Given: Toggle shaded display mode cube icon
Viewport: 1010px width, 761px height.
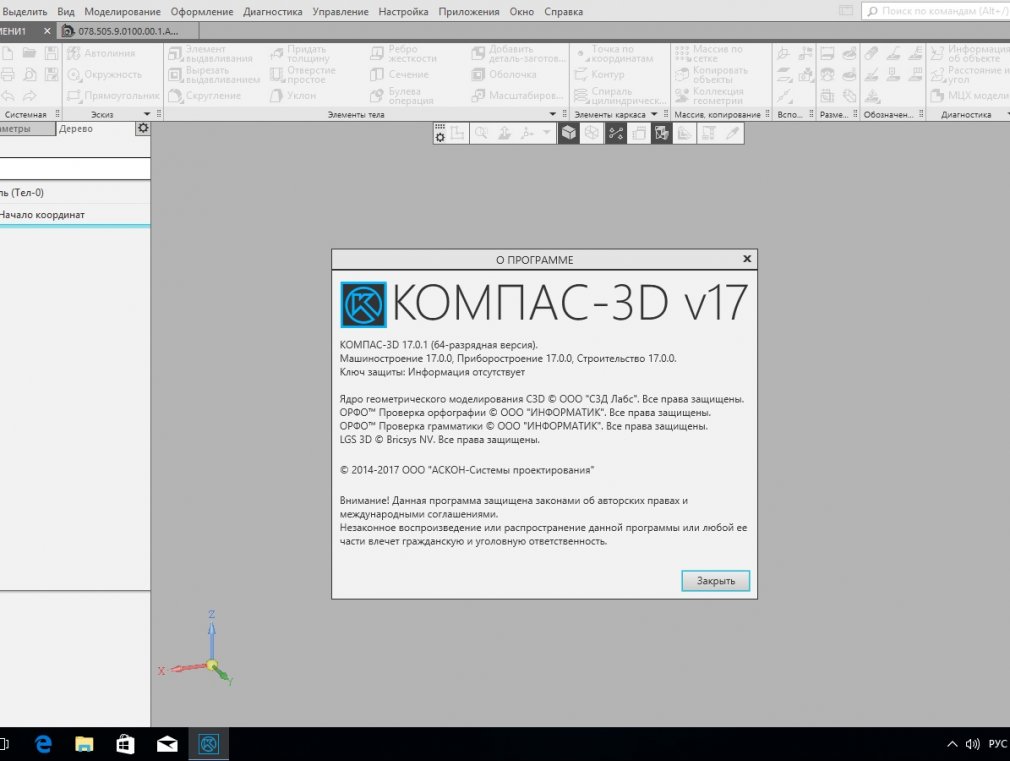Looking at the screenshot, I should [x=568, y=133].
